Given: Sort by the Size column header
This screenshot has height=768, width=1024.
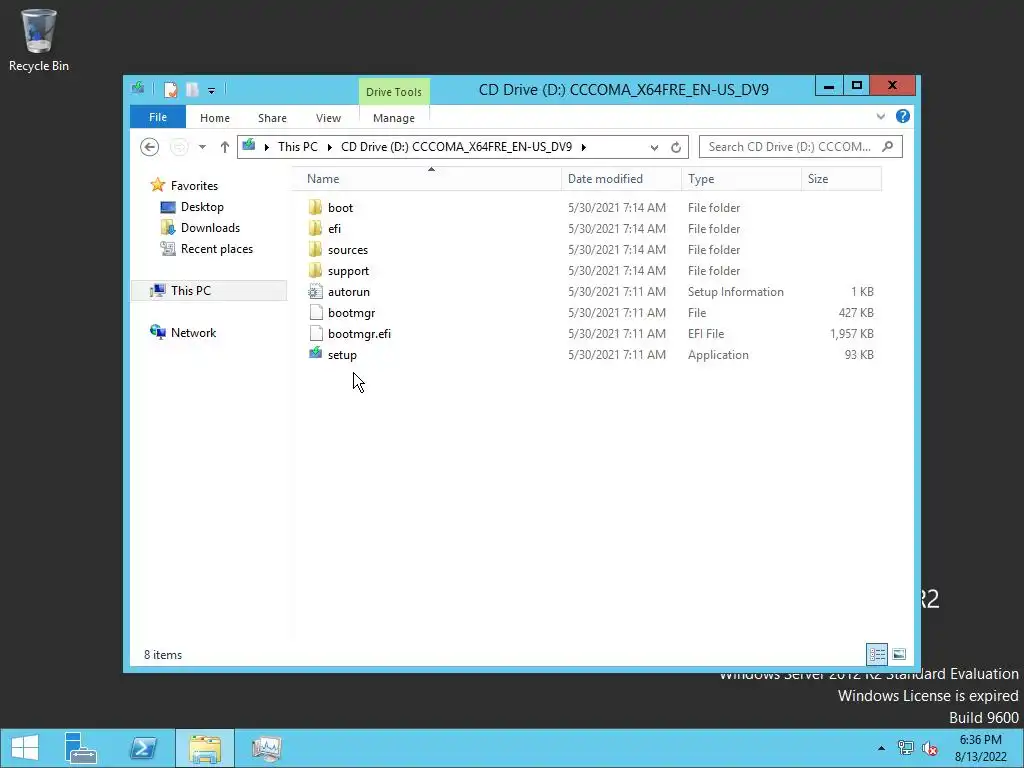Looking at the screenshot, I should coord(841,179).
